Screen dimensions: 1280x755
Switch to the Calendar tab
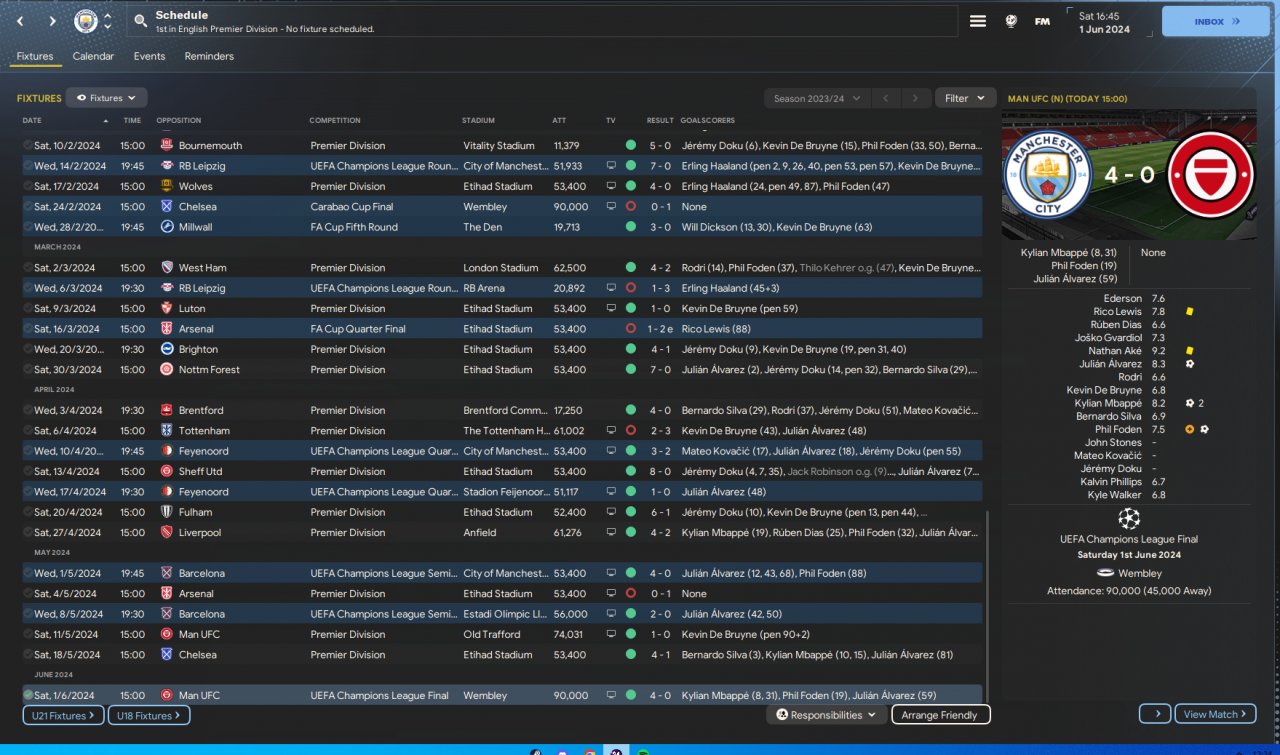[x=93, y=57]
